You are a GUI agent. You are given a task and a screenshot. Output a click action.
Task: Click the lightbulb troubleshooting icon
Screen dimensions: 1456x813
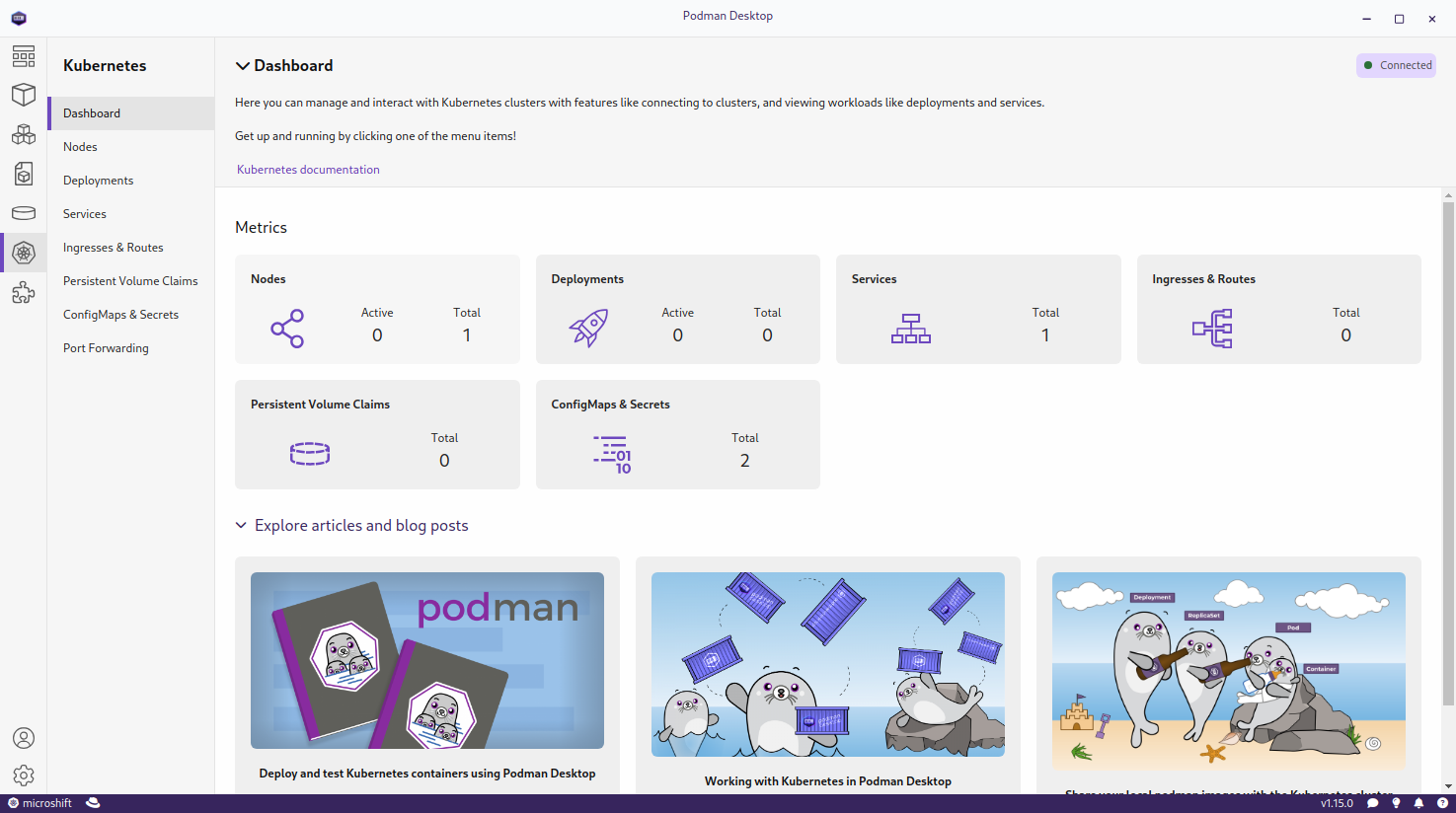coord(1396,803)
